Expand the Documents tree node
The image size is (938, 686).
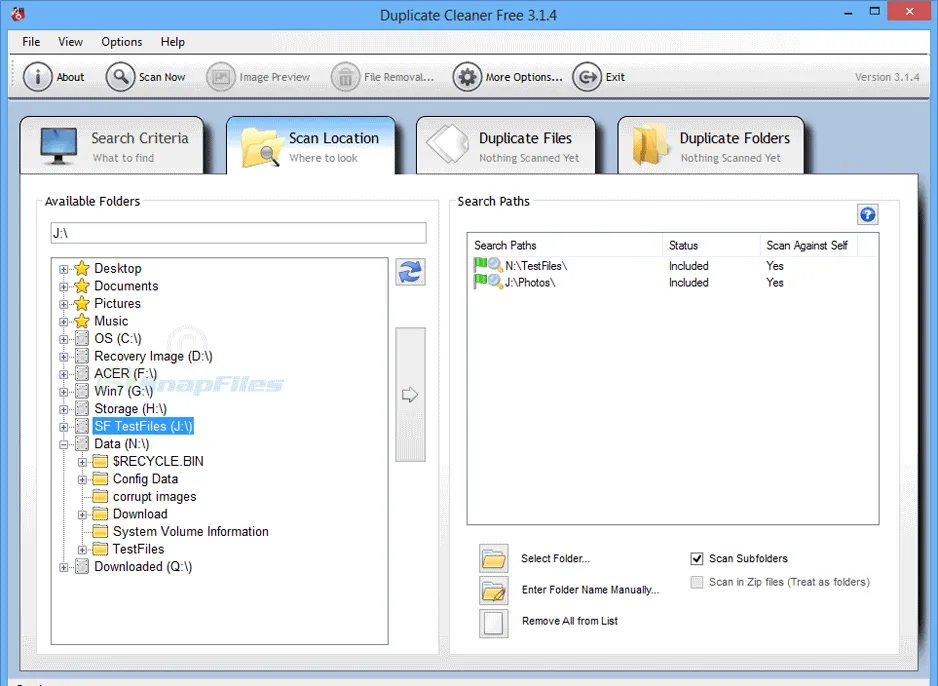click(x=63, y=286)
